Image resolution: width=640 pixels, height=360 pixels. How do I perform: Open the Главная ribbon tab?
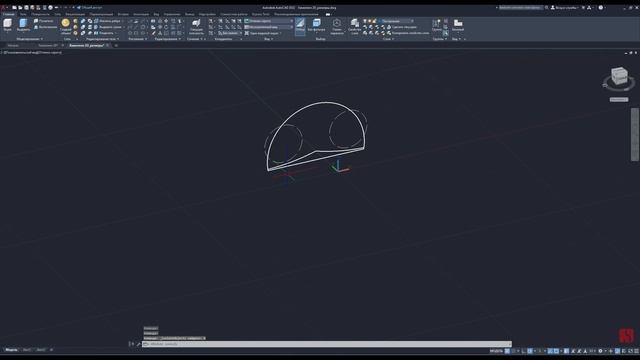coord(8,14)
